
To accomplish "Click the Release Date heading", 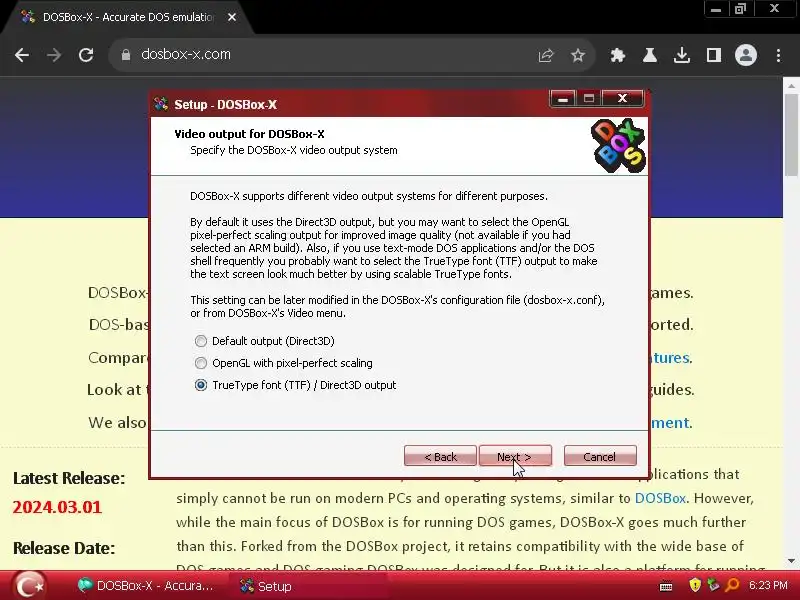I will click(x=64, y=548).
